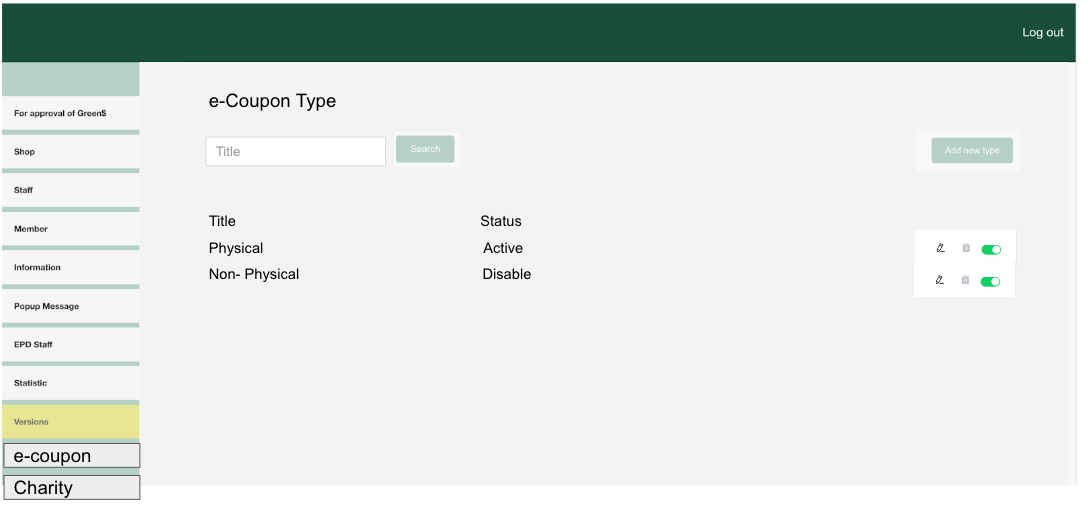Focus the Title search input field
The image size is (1088, 508).
click(x=296, y=152)
